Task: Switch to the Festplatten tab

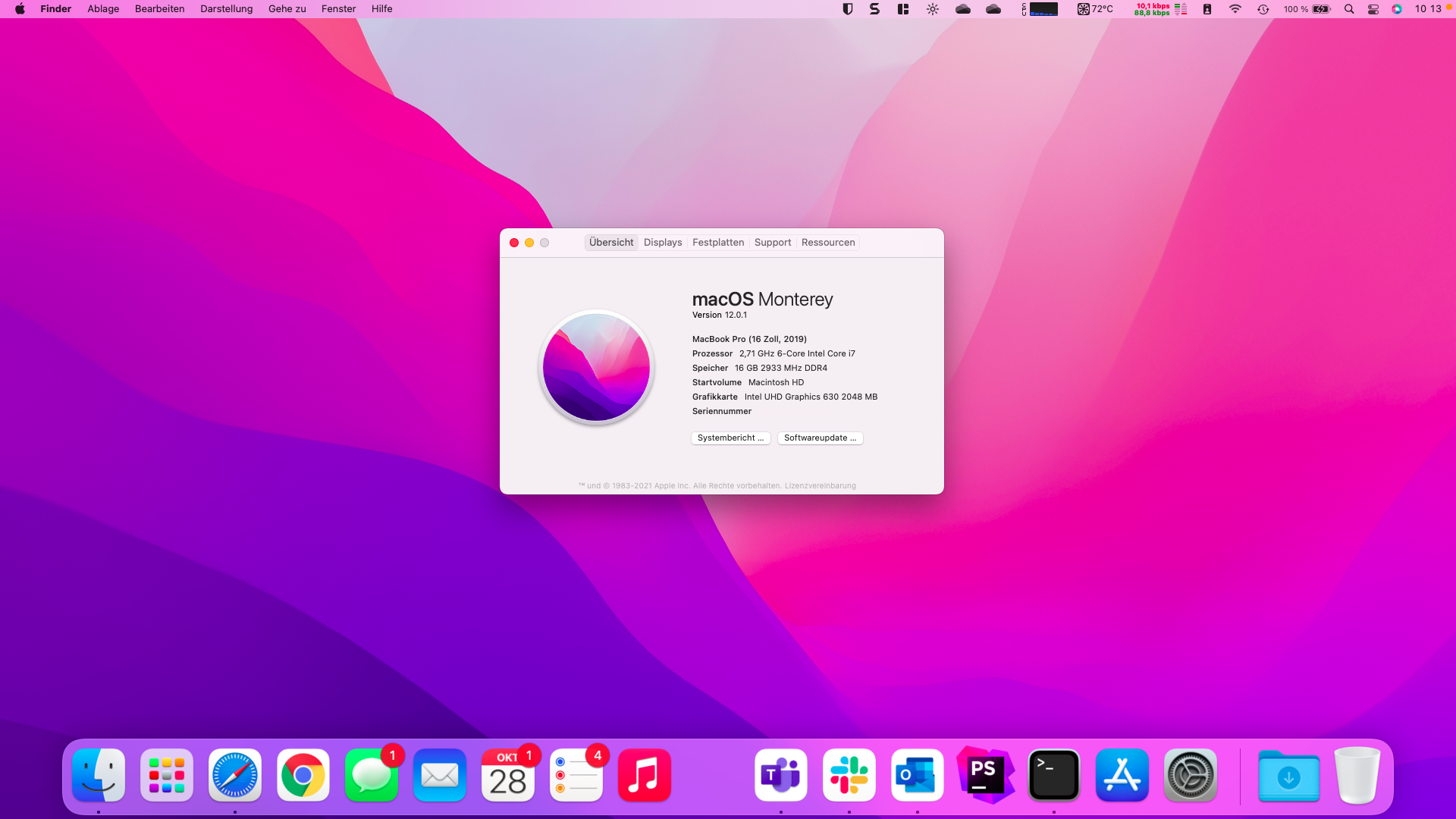Action: click(718, 243)
